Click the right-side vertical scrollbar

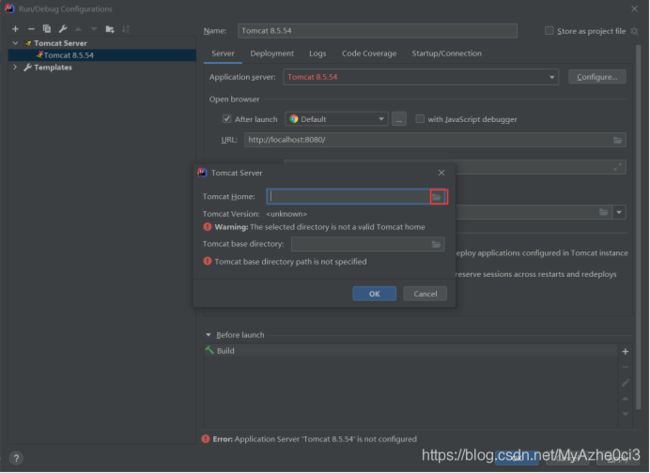coord(638,227)
